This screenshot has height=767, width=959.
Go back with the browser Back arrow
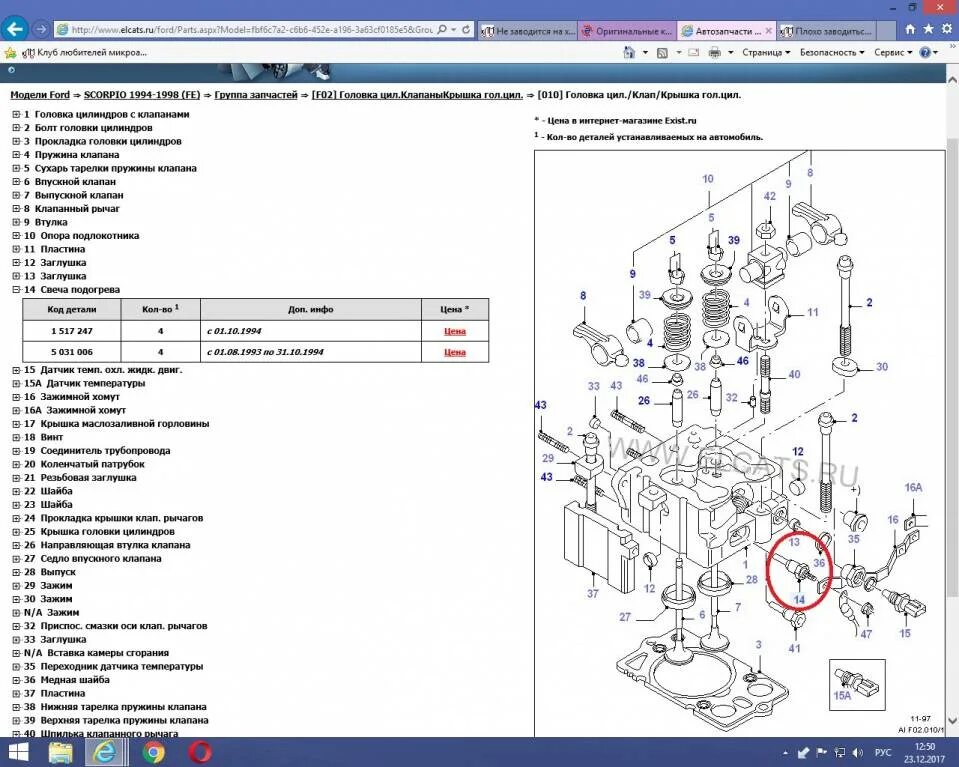pos(15,29)
